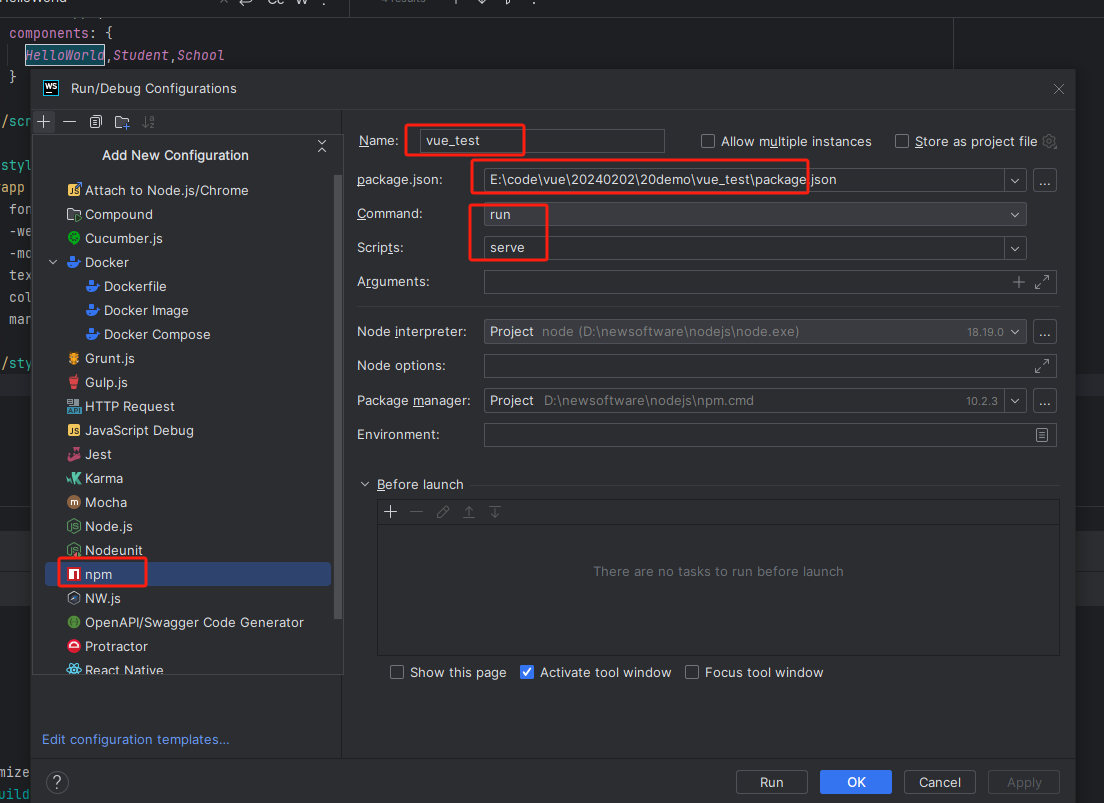The width and height of the screenshot is (1104, 803).
Task: Collapse the Docker group
Action: tap(53, 262)
